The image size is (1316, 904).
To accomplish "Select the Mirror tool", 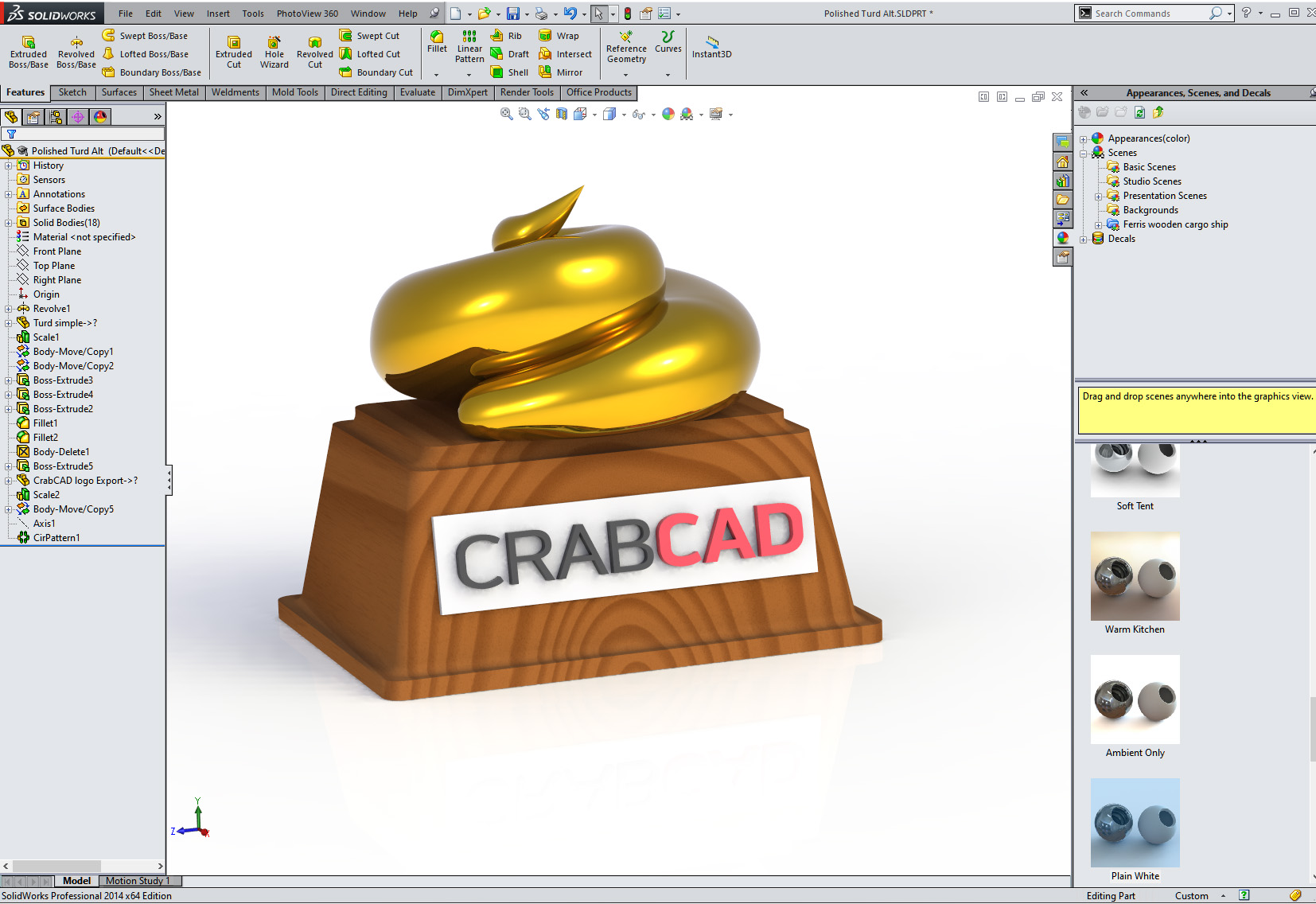I will [560, 72].
